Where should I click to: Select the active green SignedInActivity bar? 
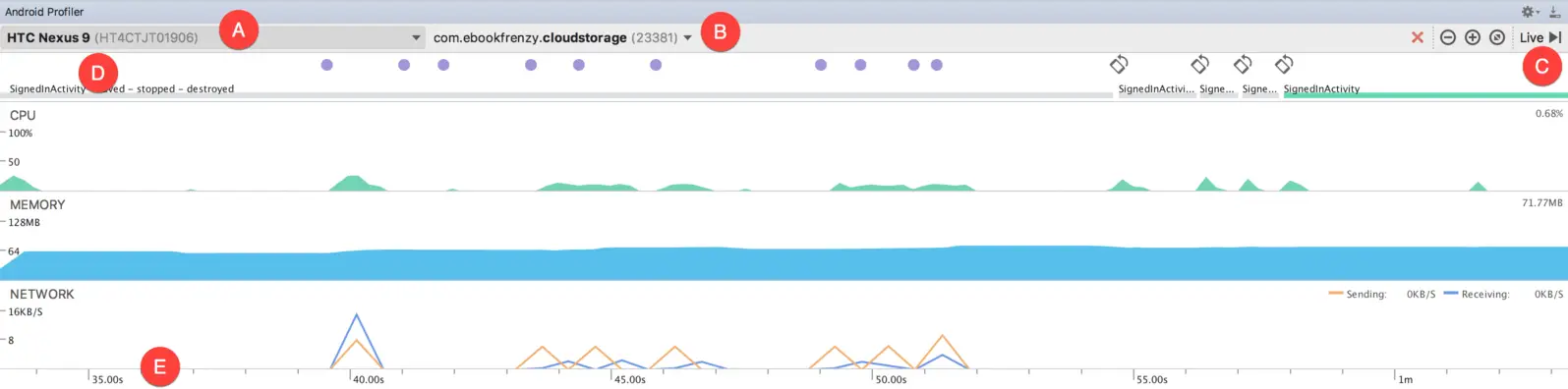[1425, 95]
